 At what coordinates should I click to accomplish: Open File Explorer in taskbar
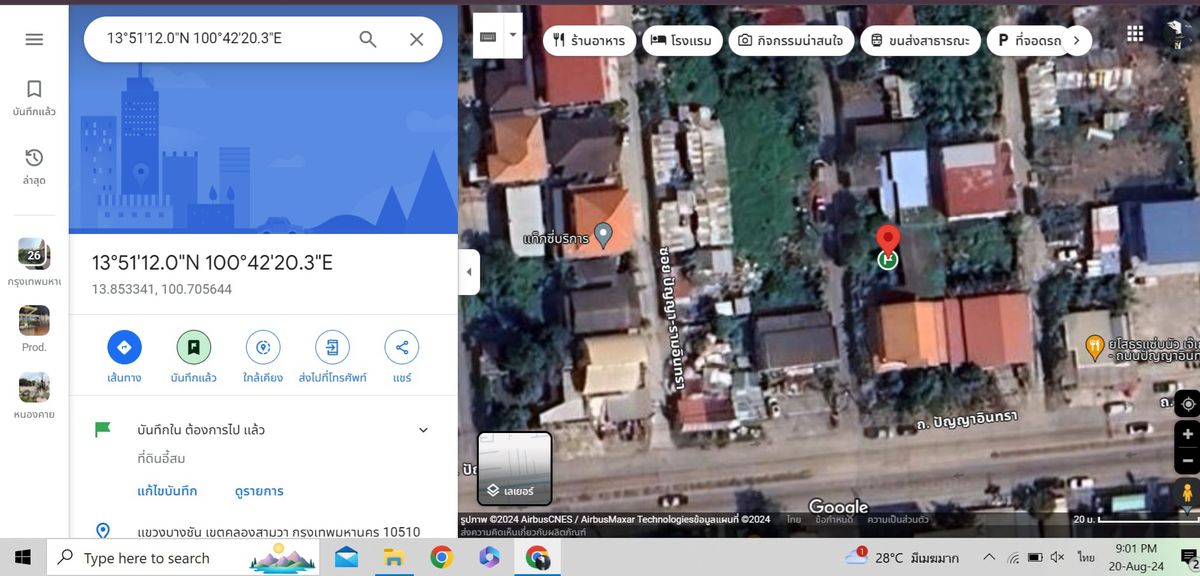point(394,557)
